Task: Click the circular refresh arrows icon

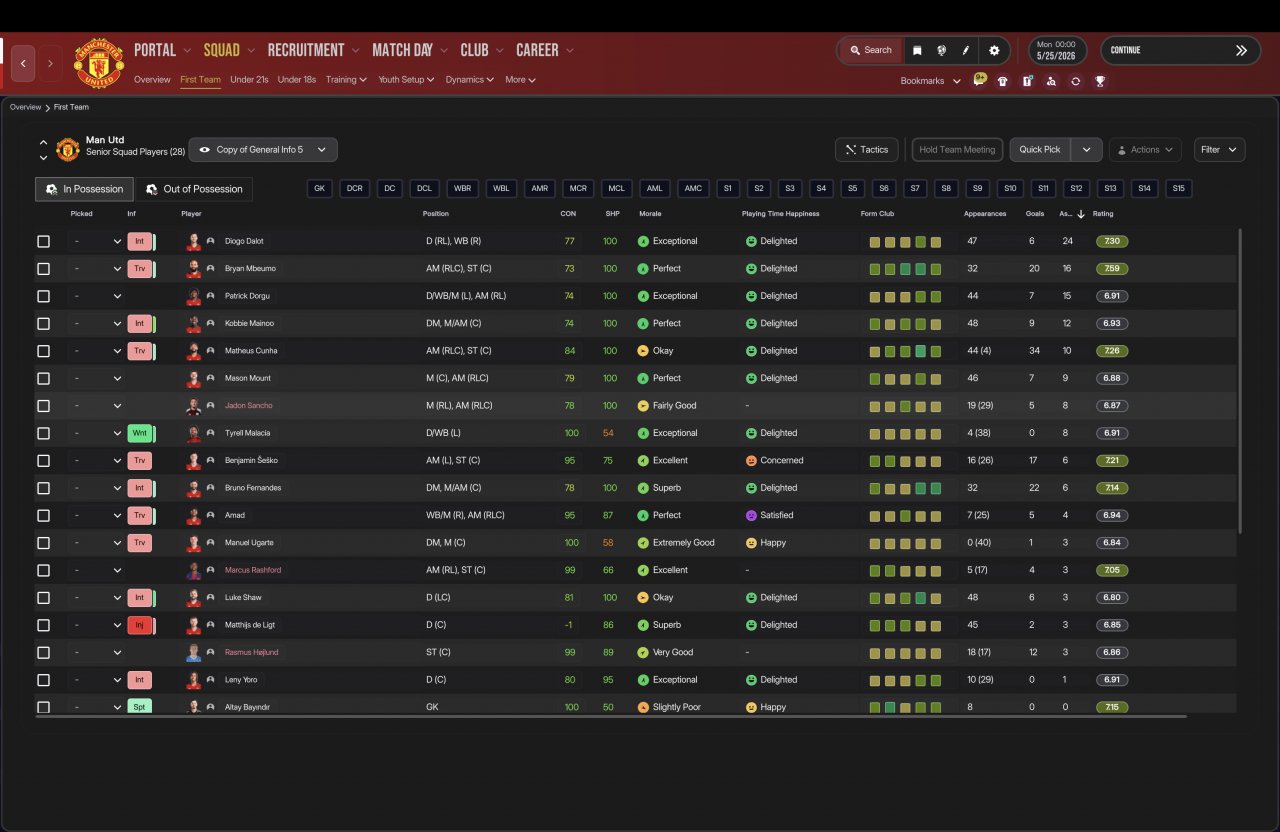Action: tap(1075, 81)
